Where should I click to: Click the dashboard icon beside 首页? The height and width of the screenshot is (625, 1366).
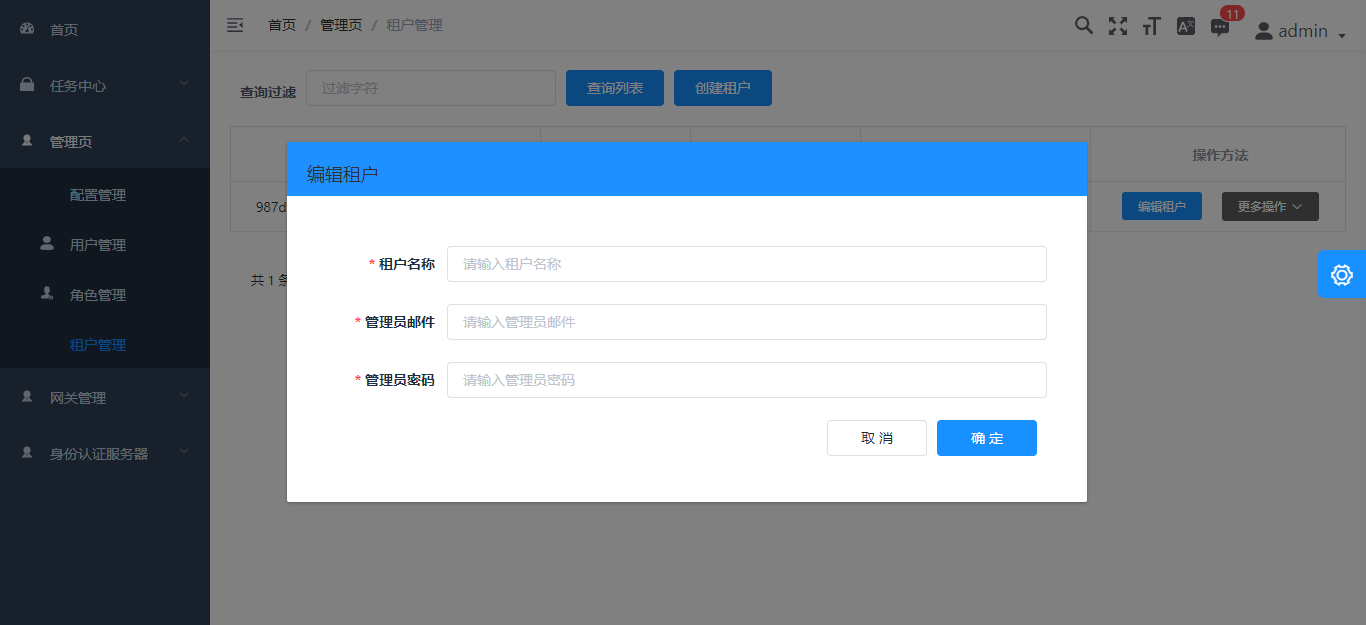click(x=25, y=29)
